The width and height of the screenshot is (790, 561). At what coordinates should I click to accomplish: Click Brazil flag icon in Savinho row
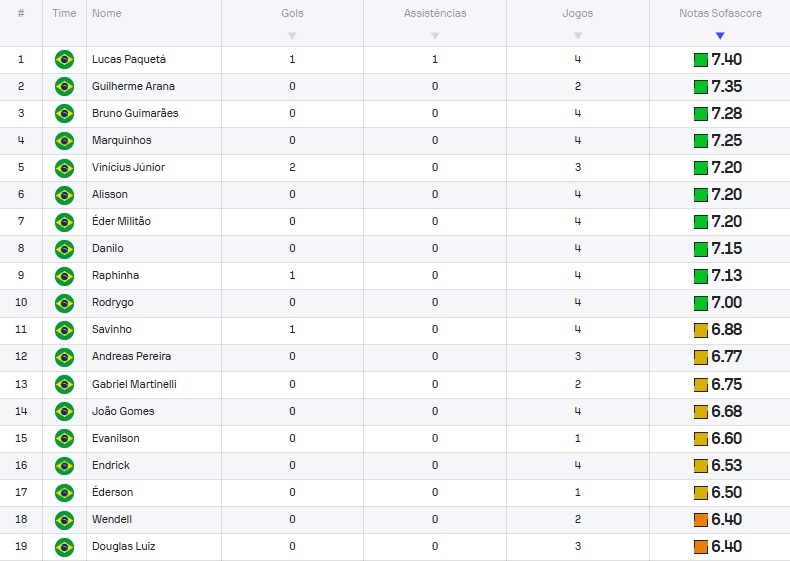(64, 330)
